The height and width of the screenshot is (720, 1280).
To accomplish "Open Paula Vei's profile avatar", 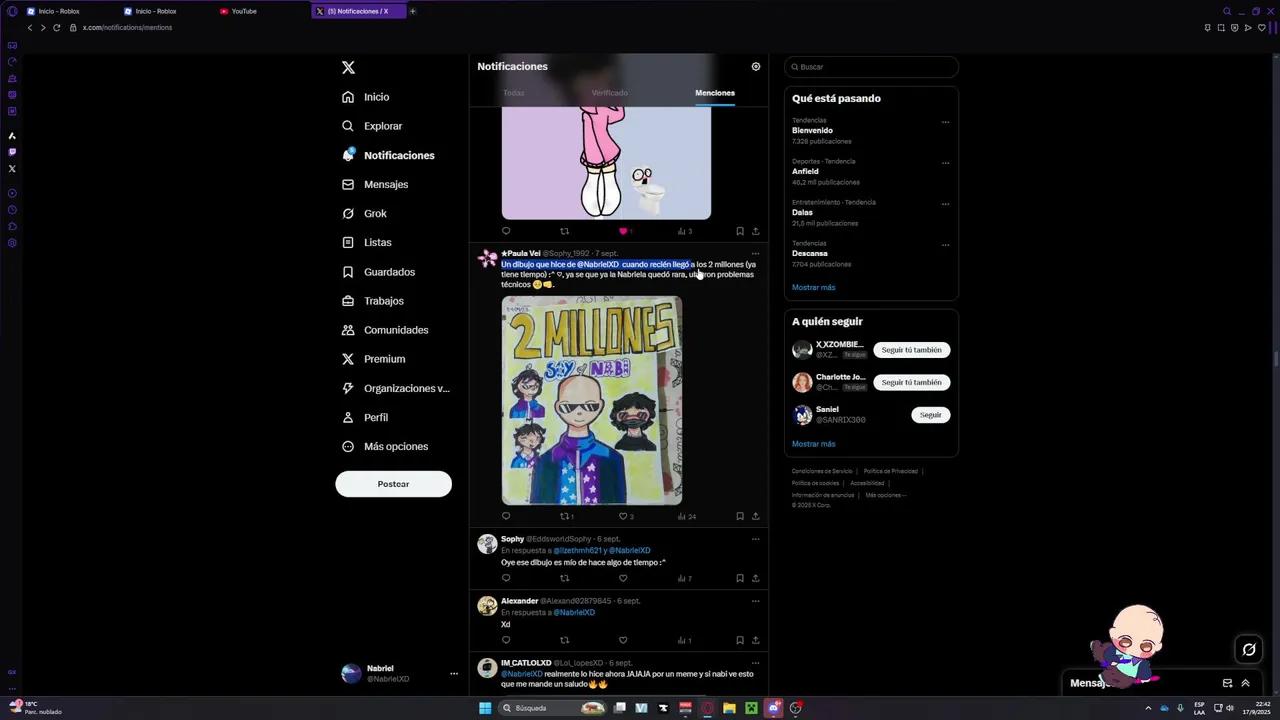I will pyautogui.click(x=487, y=259).
